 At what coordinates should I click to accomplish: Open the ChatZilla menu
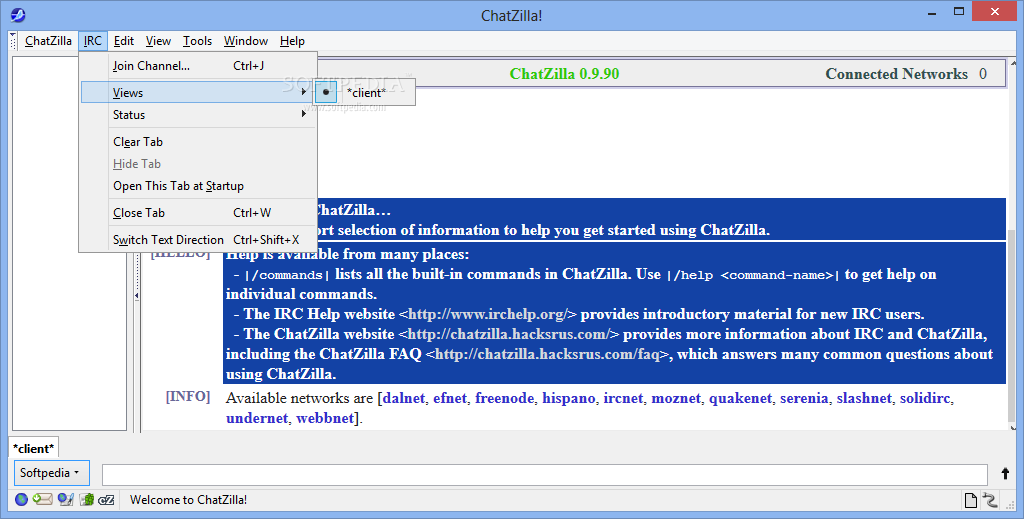(x=48, y=41)
